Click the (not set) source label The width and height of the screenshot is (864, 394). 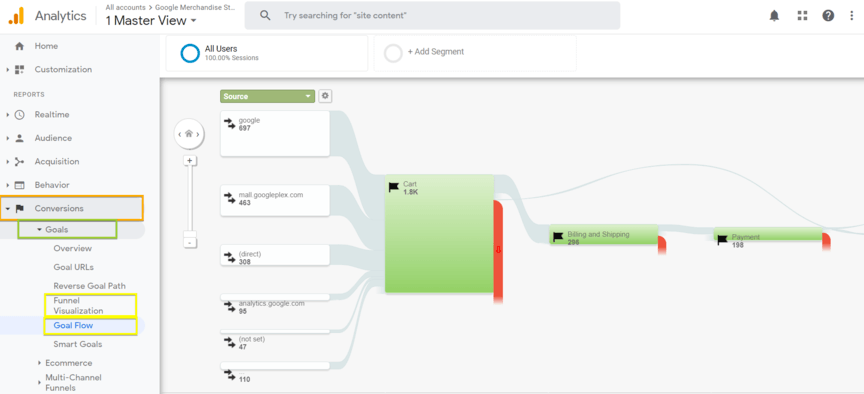pos(252,339)
